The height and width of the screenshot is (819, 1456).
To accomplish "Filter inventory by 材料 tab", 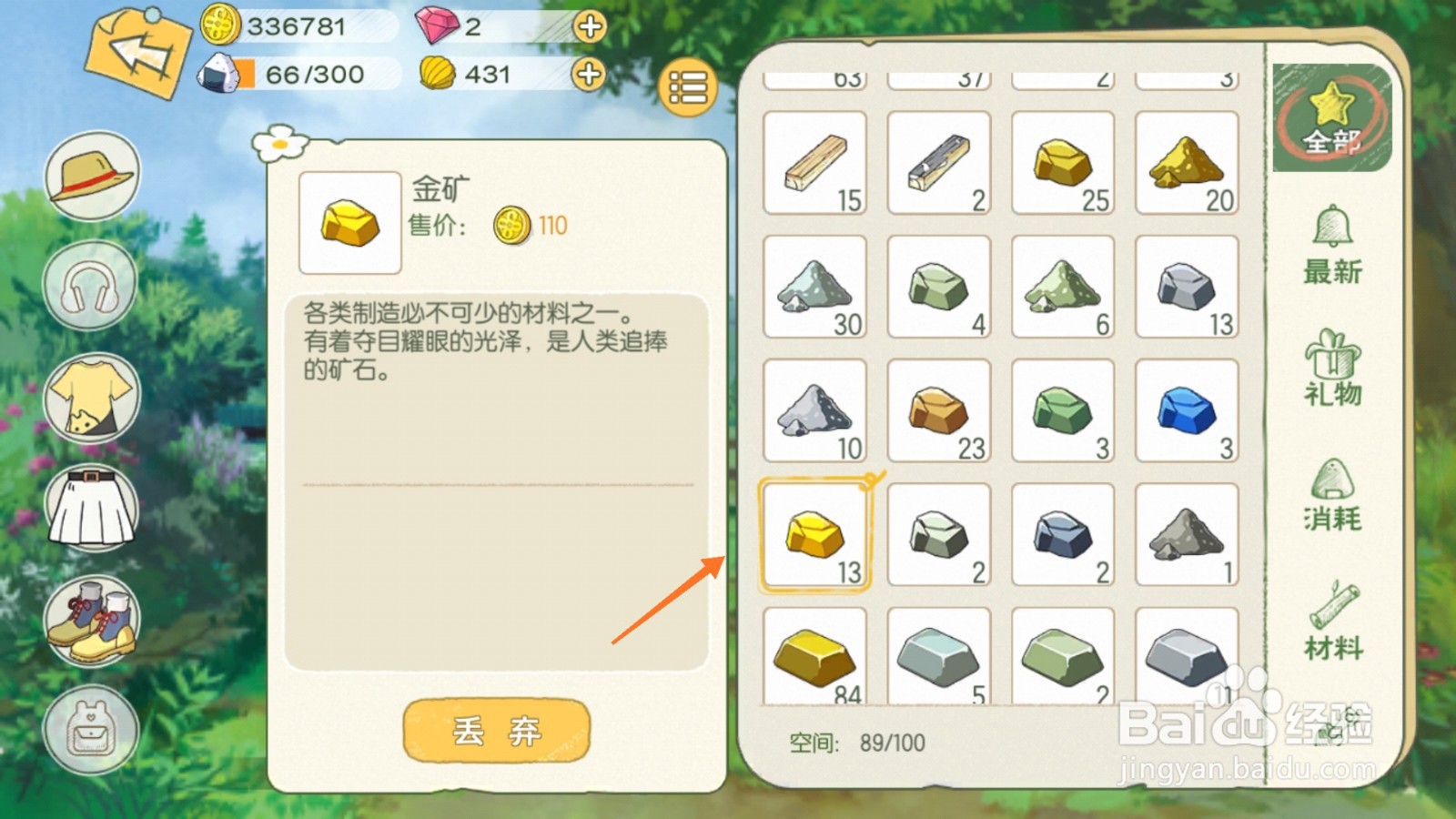I will (x=1333, y=621).
